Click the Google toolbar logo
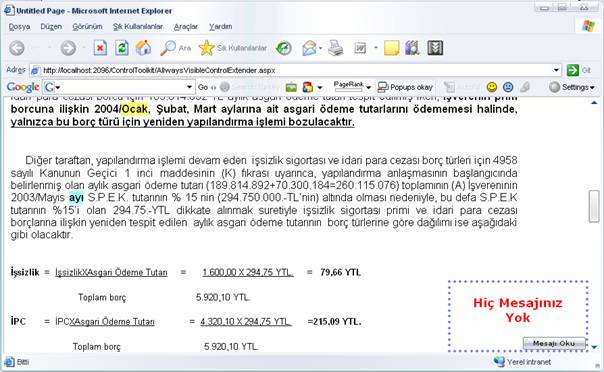 [x=23, y=87]
